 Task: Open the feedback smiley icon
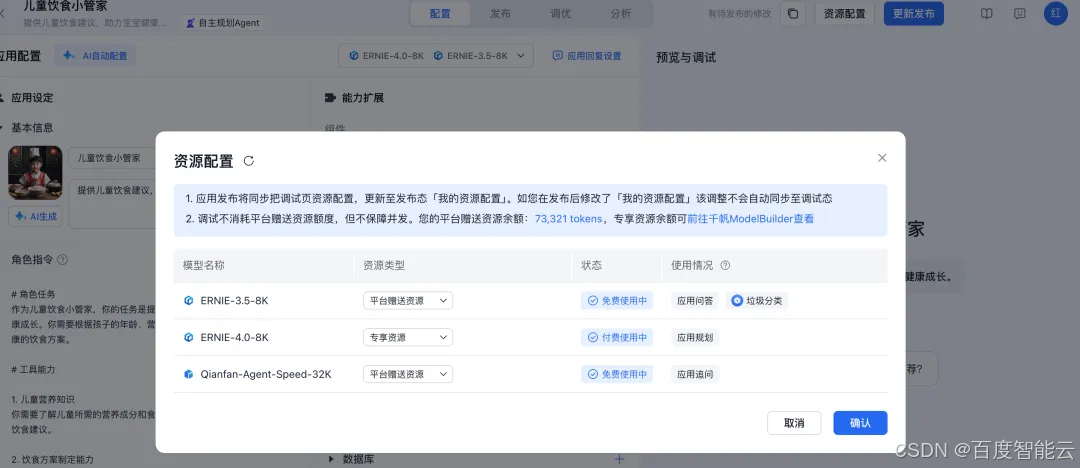coord(1020,14)
